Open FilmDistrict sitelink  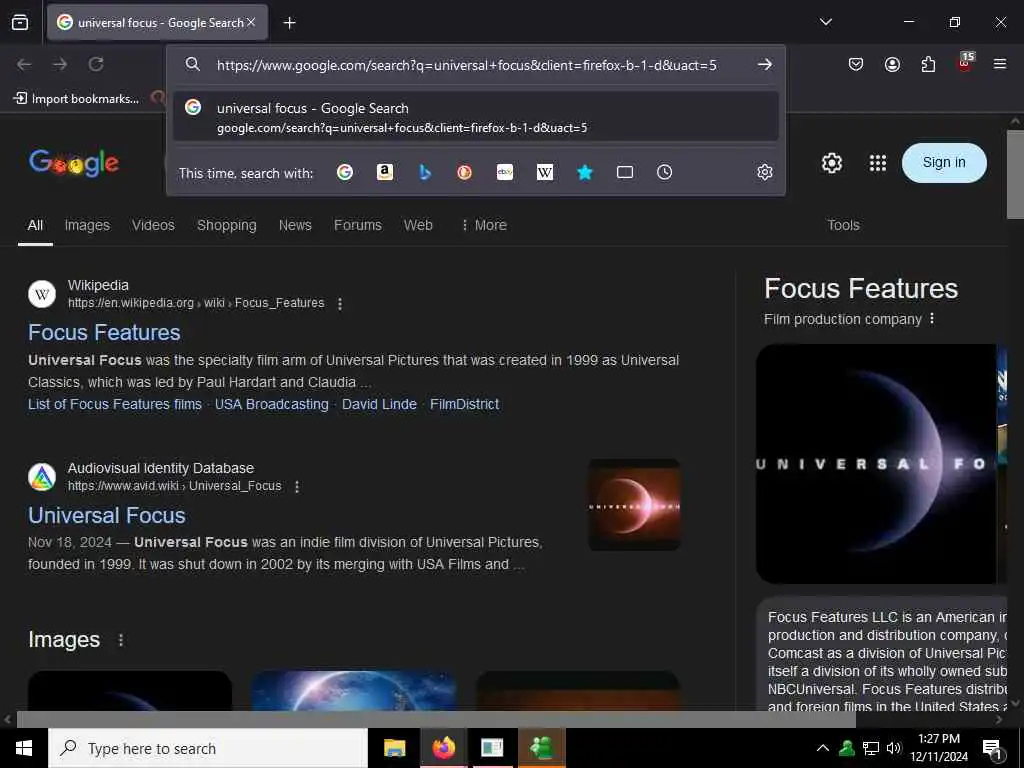464,404
